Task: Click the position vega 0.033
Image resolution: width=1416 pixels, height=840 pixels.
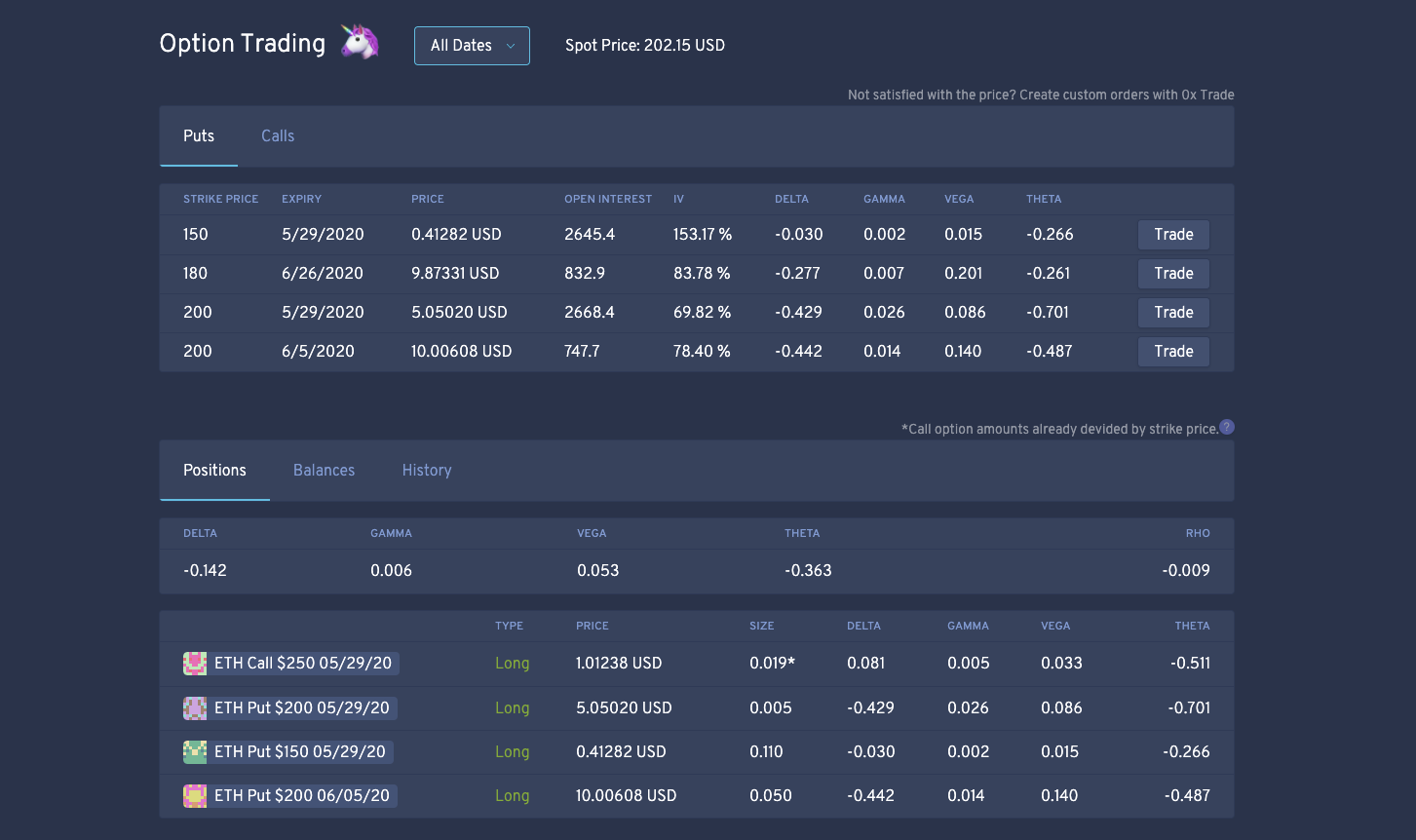Action: coord(1061,664)
